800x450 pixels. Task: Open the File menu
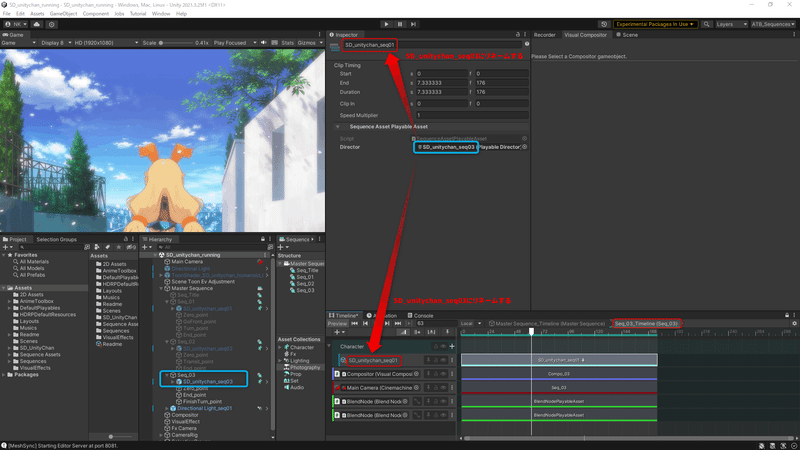click(x=7, y=14)
